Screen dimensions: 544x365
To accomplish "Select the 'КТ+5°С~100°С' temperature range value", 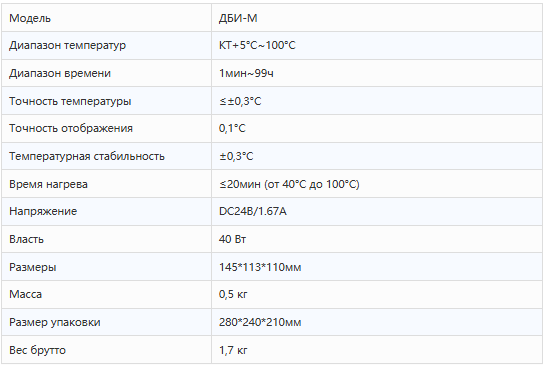I will point(257,45).
